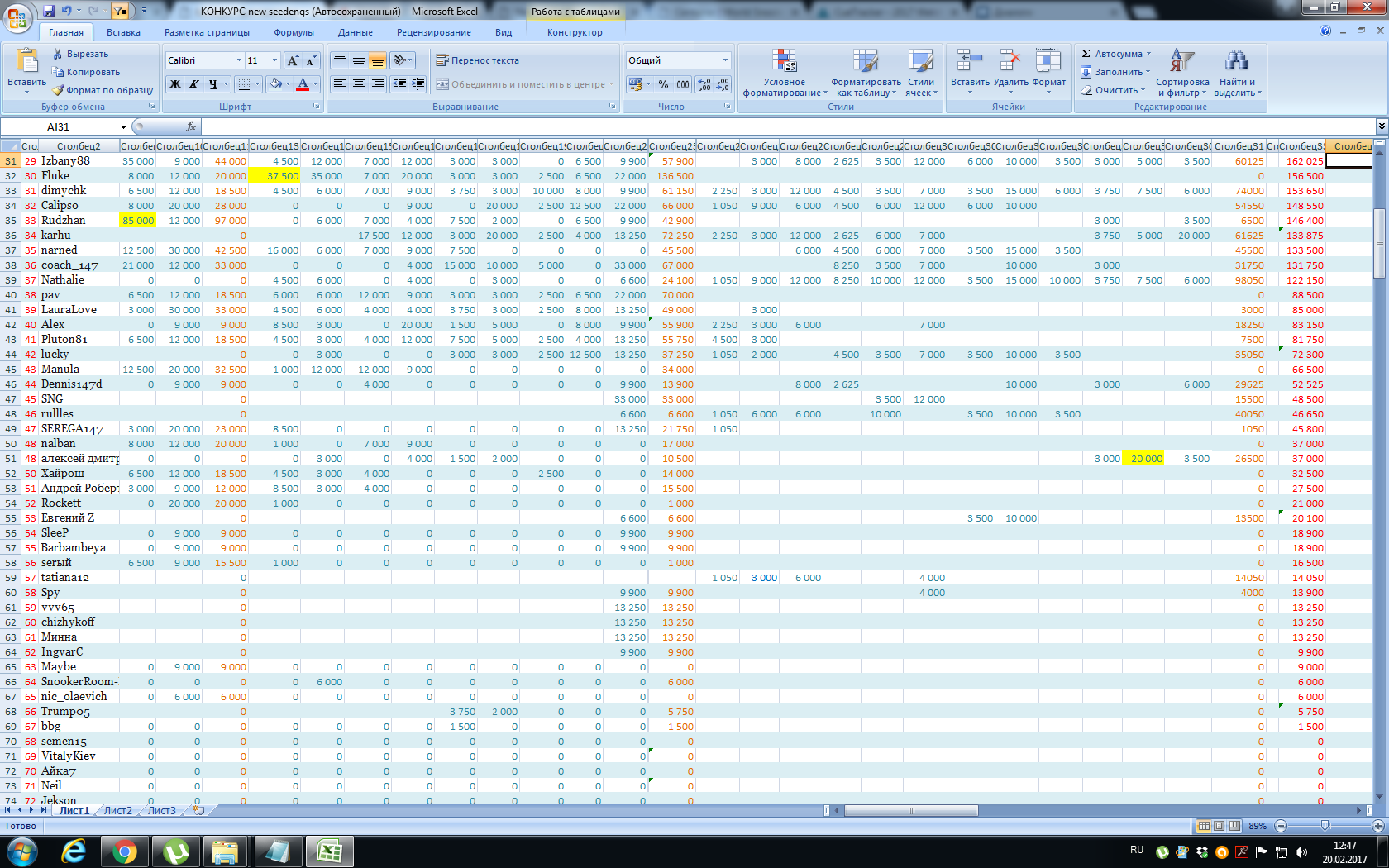1389x868 pixels.
Task: Click the Increase Font Size icon
Action: [x=293, y=60]
